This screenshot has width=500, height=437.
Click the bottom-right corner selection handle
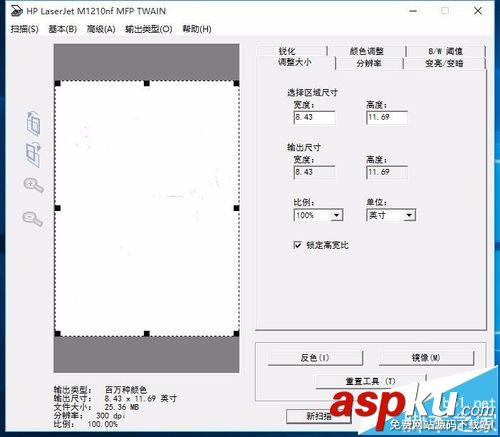(x=236, y=333)
